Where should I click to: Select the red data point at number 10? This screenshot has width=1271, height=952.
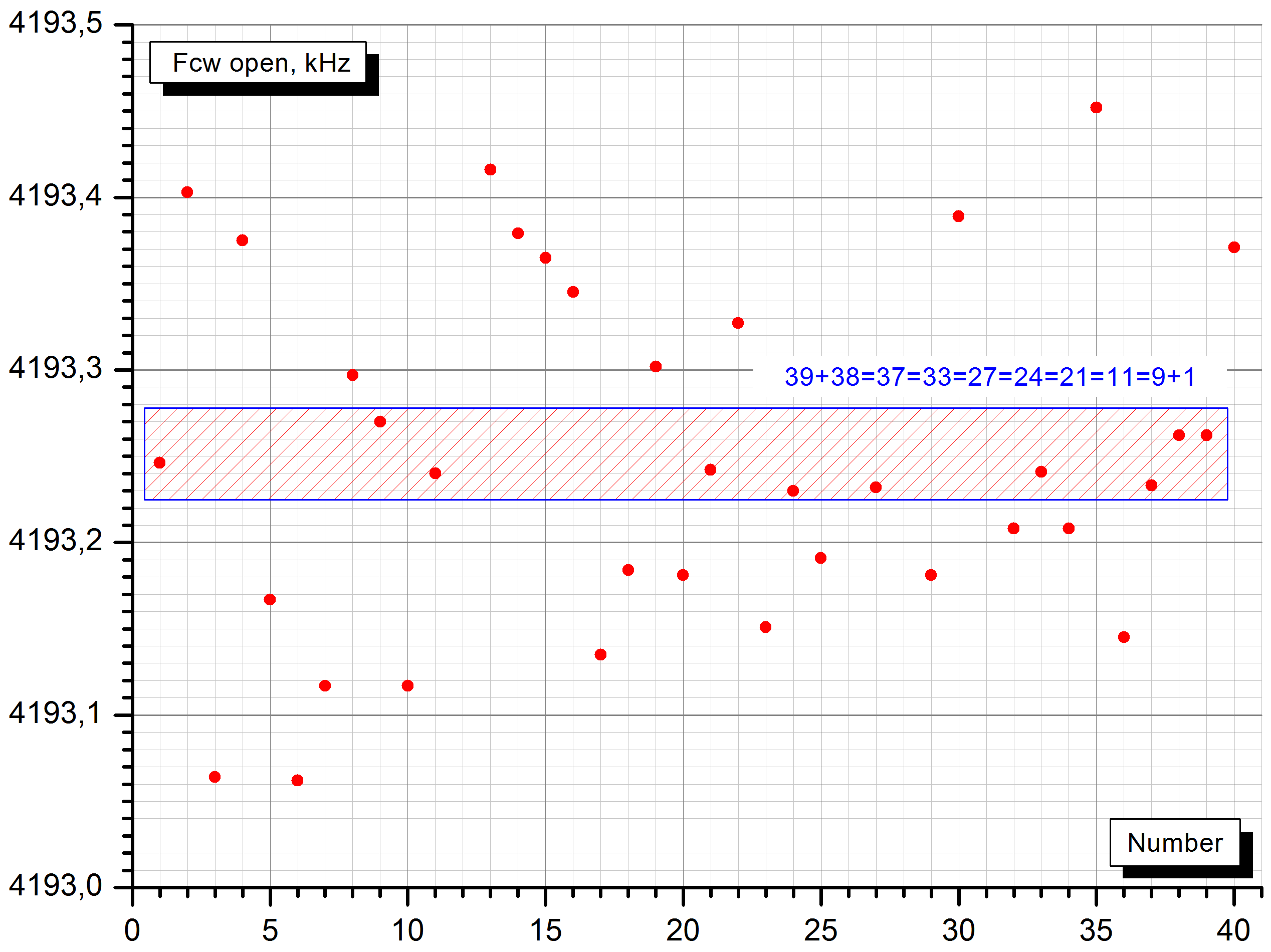point(407,686)
